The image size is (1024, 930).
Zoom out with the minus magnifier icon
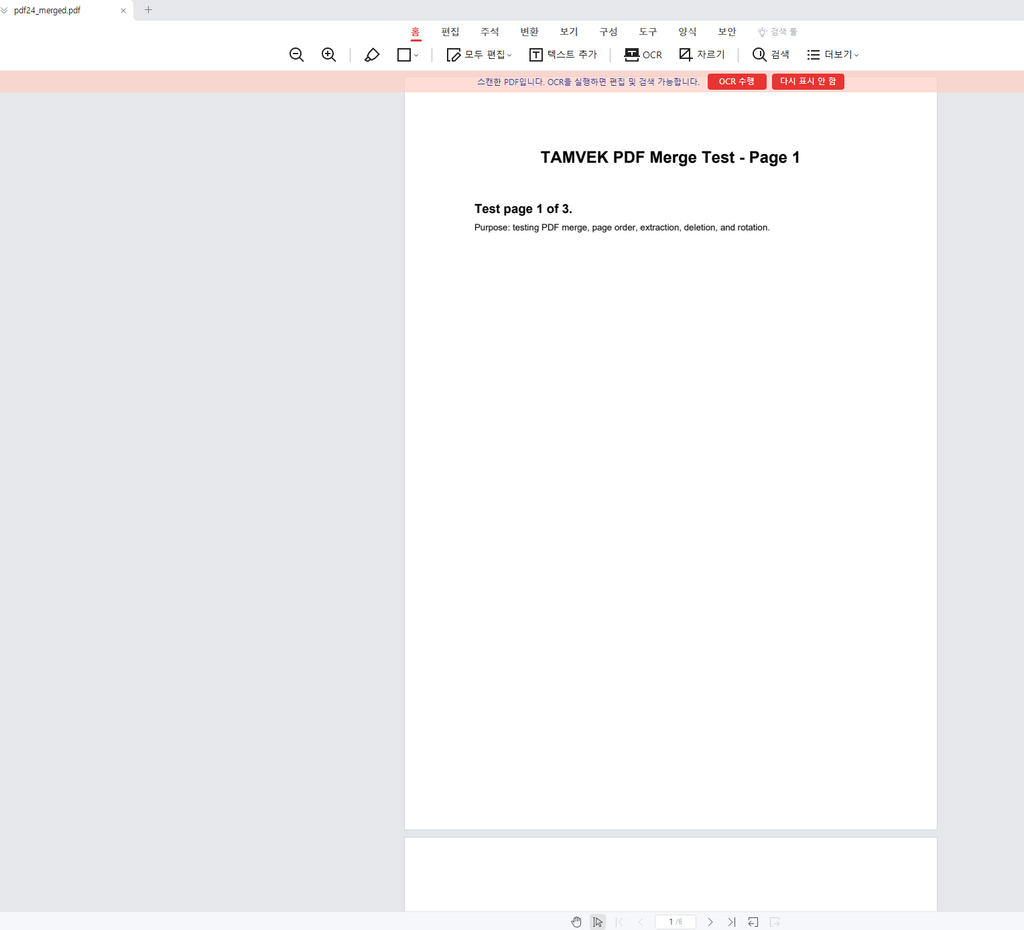(x=296, y=55)
